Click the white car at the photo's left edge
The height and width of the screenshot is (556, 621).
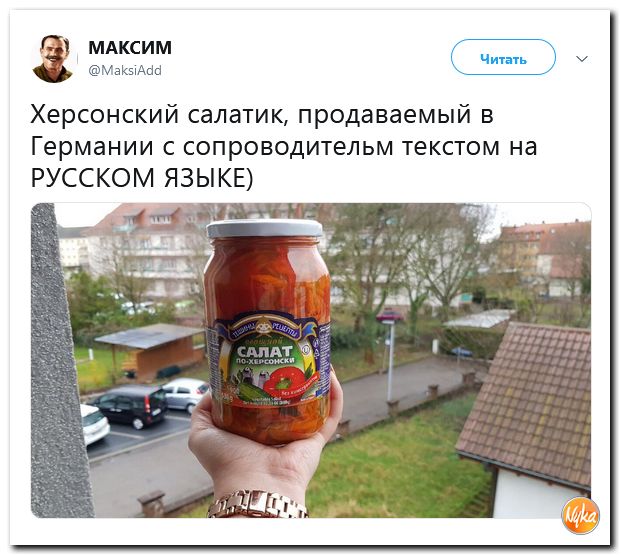(94, 423)
